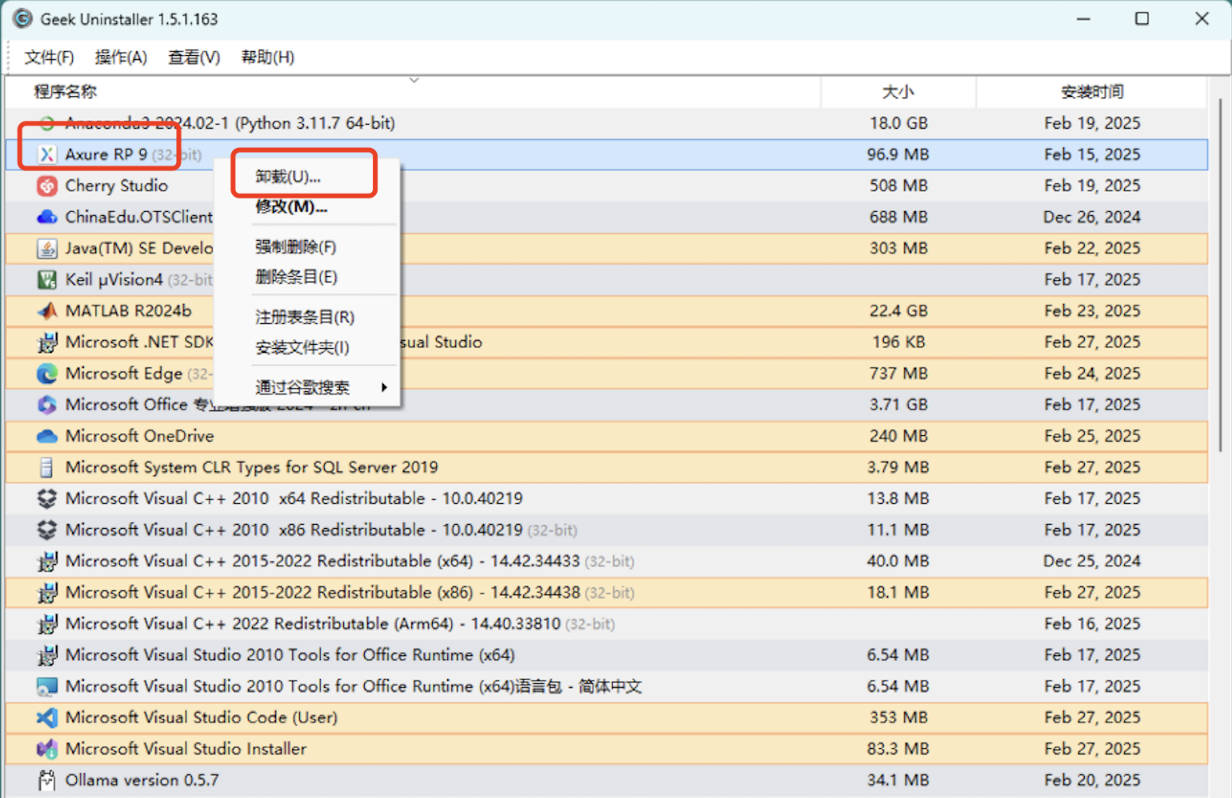The height and width of the screenshot is (798, 1232).
Task: Click the Keil µVision4 icon
Action: click(47, 279)
